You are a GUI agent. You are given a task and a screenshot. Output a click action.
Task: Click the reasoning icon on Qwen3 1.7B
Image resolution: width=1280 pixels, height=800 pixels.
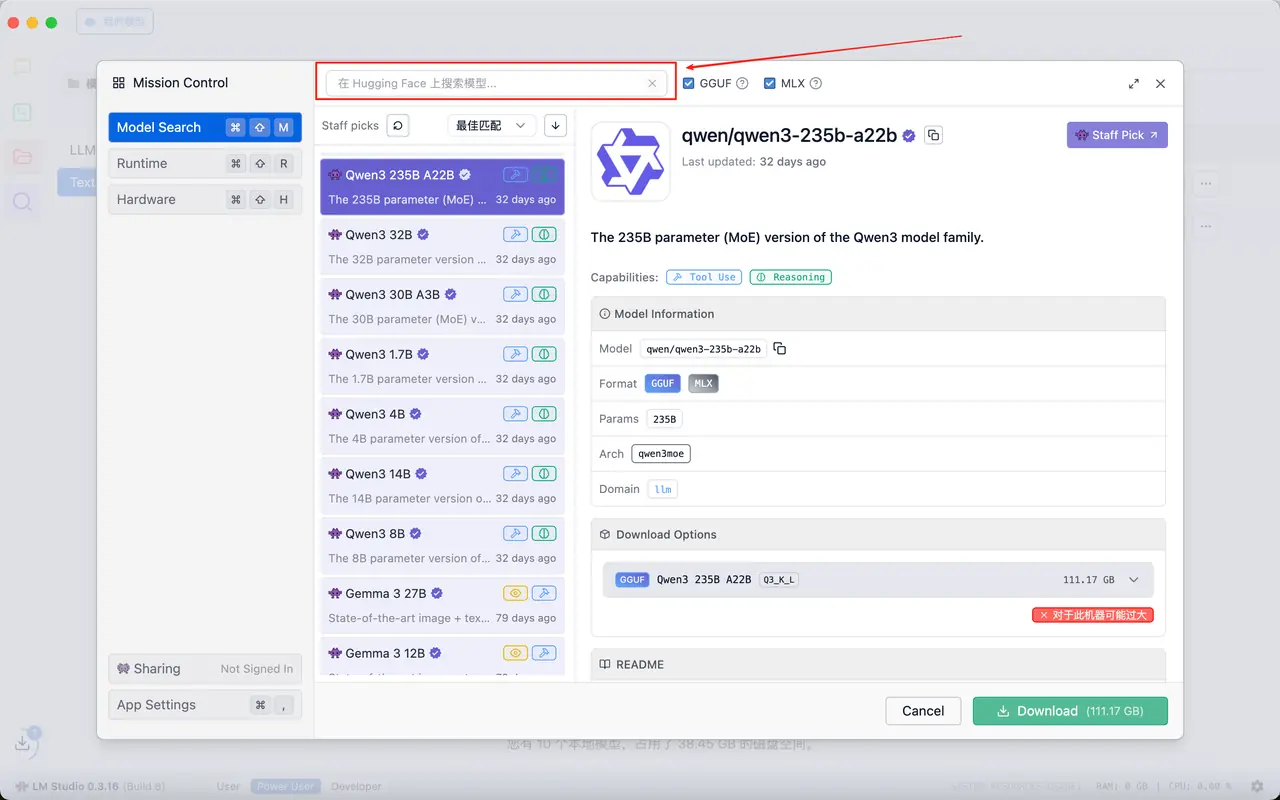point(544,355)
